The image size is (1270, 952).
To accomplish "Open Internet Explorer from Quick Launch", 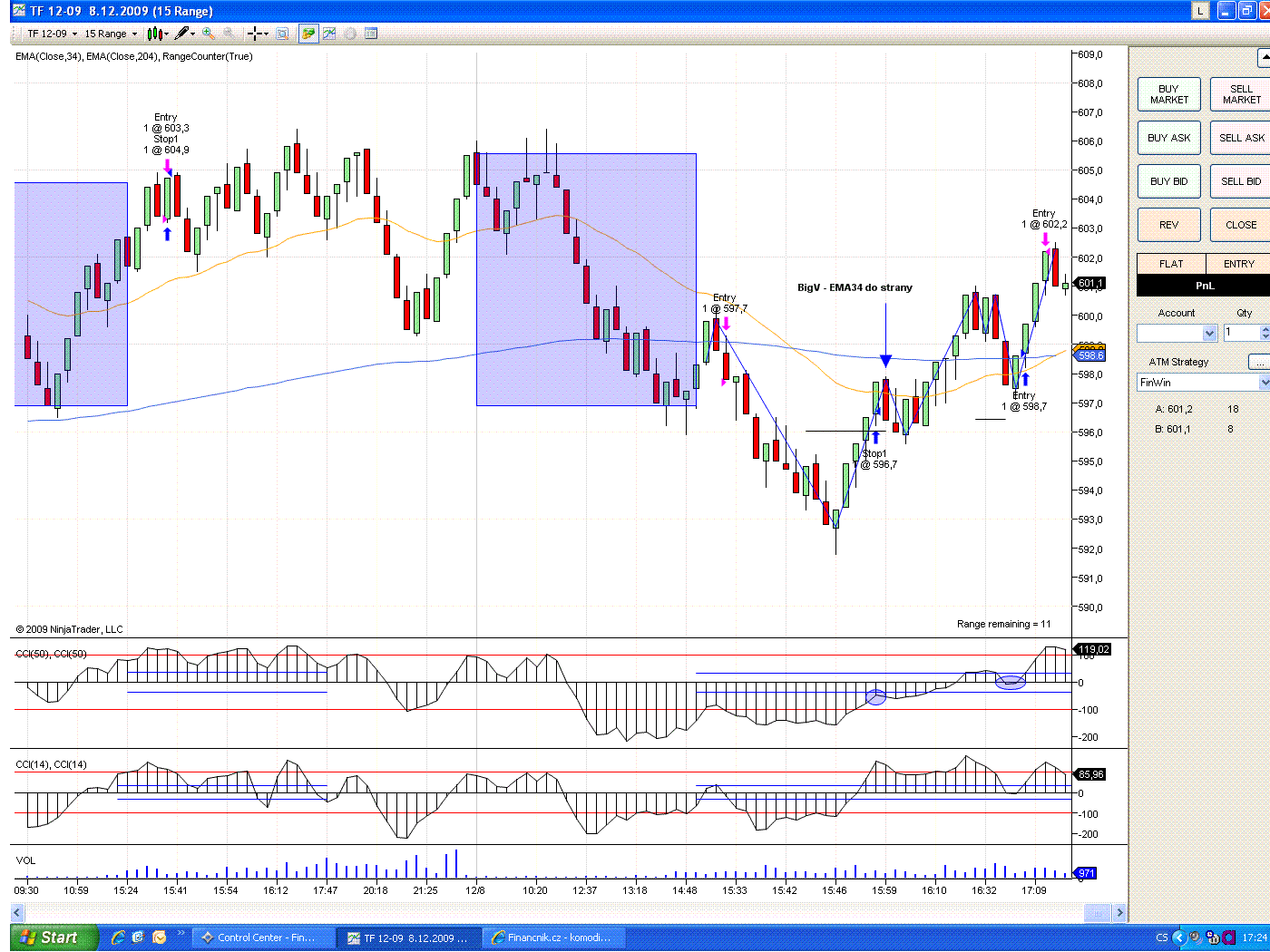I will [118, 937].
